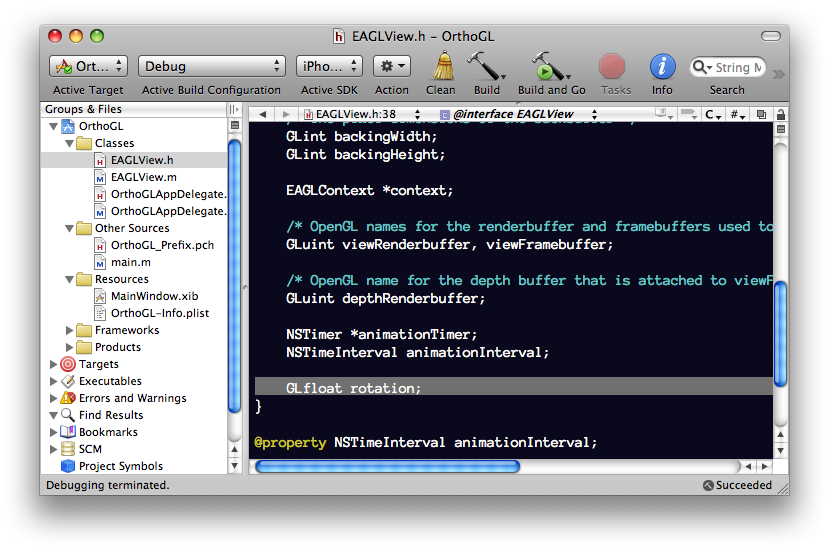This screenshot has height=550, width=829.
Task: Select EAGLView.m file
Action: (134, 177)
